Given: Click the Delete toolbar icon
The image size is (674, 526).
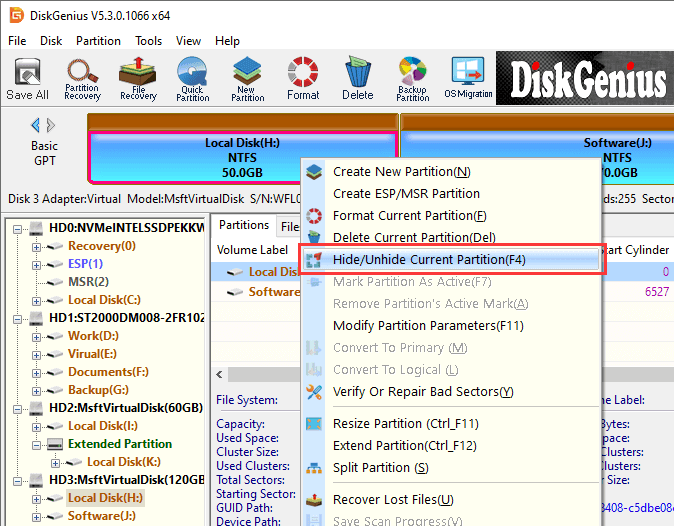Looking at the screenshot, I should click(357, 79).
